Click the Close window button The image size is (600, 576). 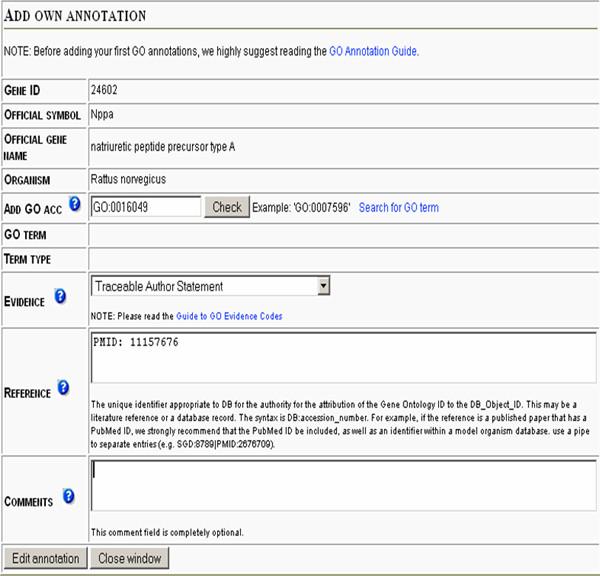pyautogui.click(x=129, y=558)
